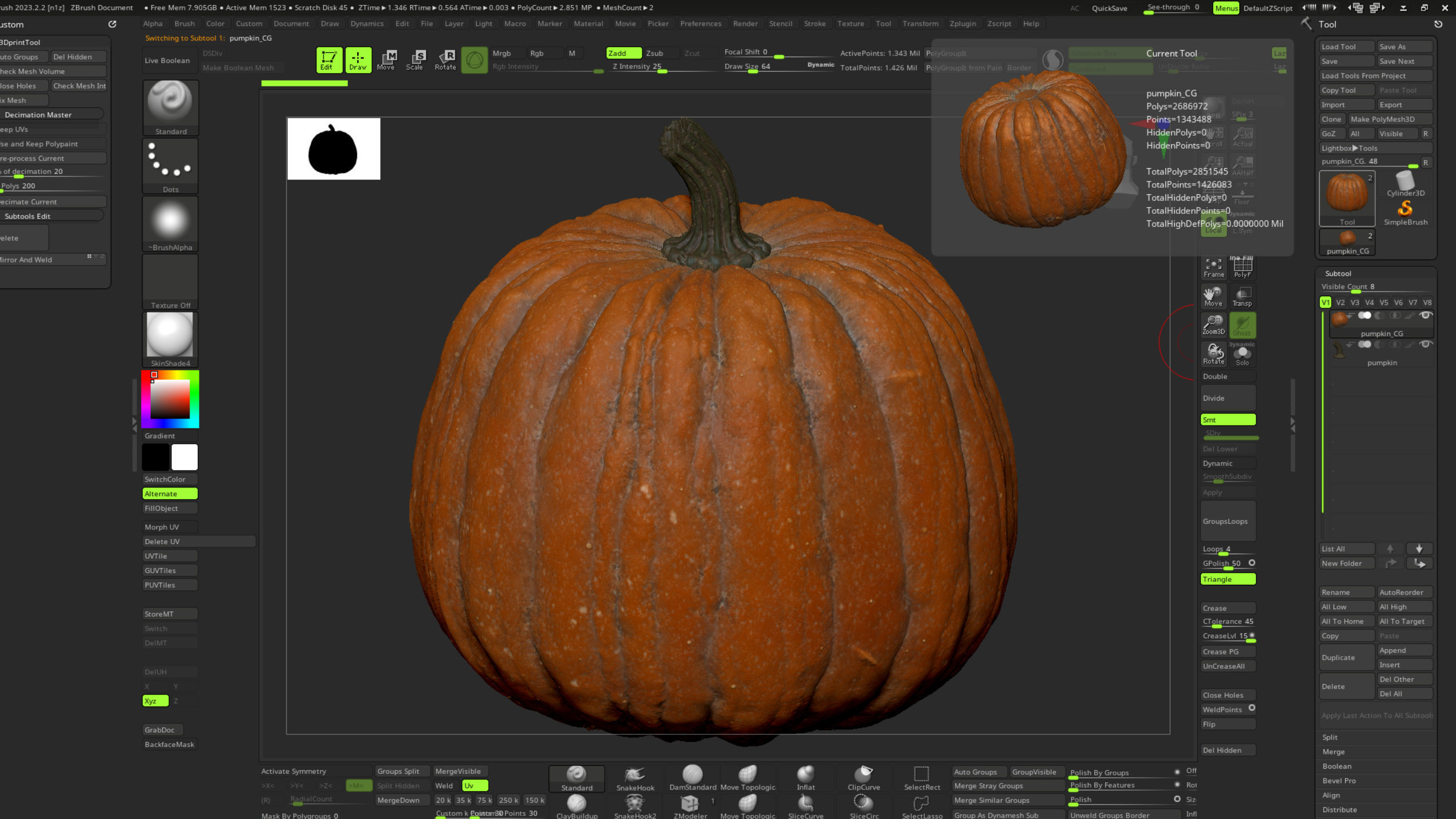The height and width of the screenshot is (819, 1456).
Task: Open the Texture Off selector
Action: pyautogui.click(x=170, y=281)
